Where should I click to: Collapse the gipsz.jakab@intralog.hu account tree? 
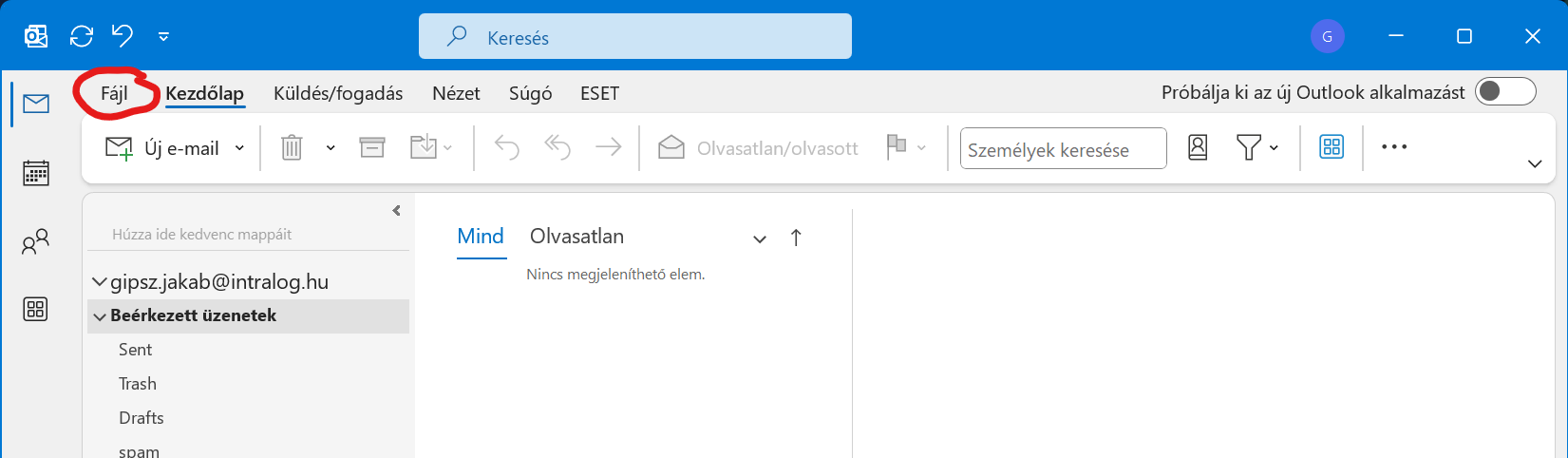(99, 282)
